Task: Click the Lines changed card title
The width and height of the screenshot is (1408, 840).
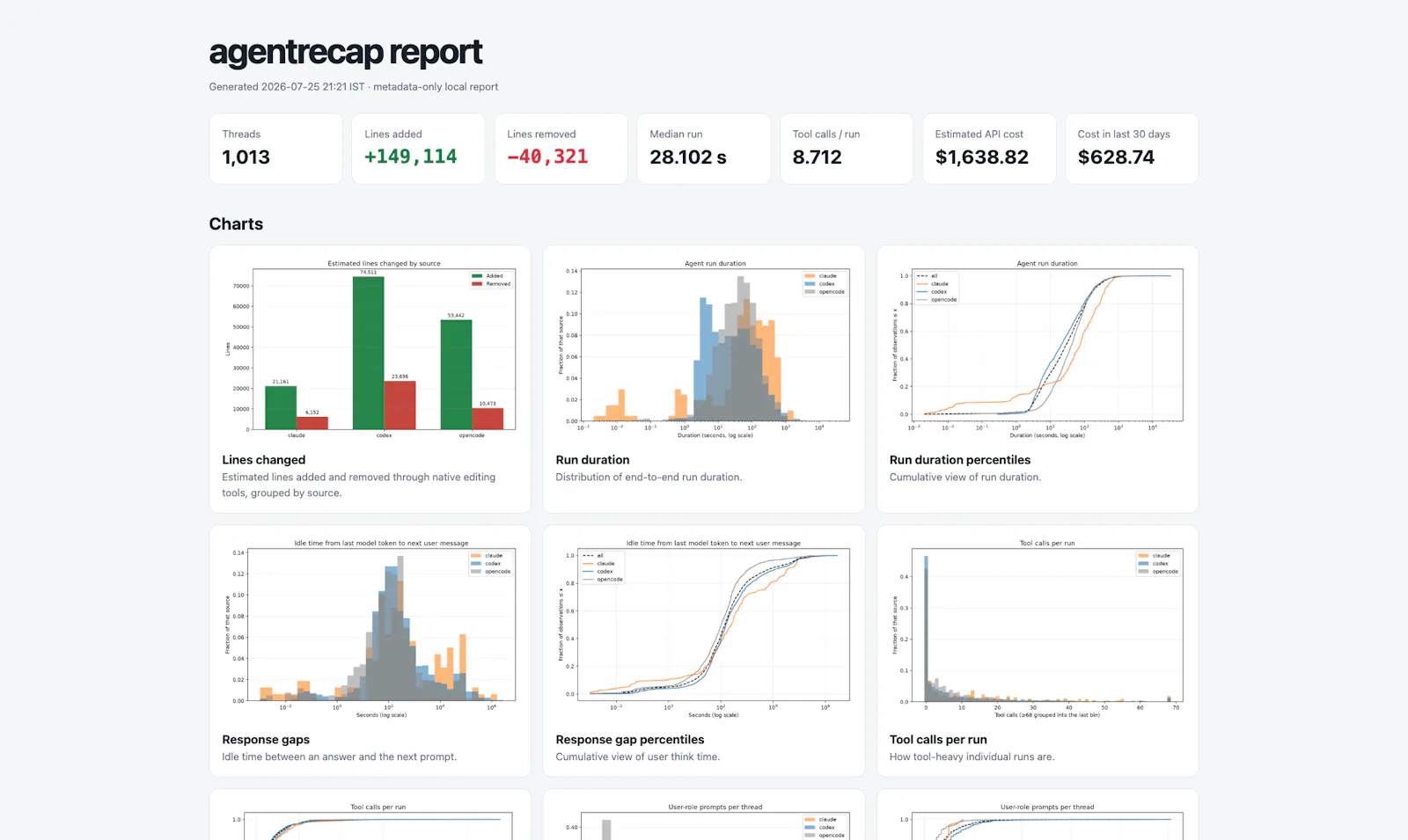Action: (264, 460)
